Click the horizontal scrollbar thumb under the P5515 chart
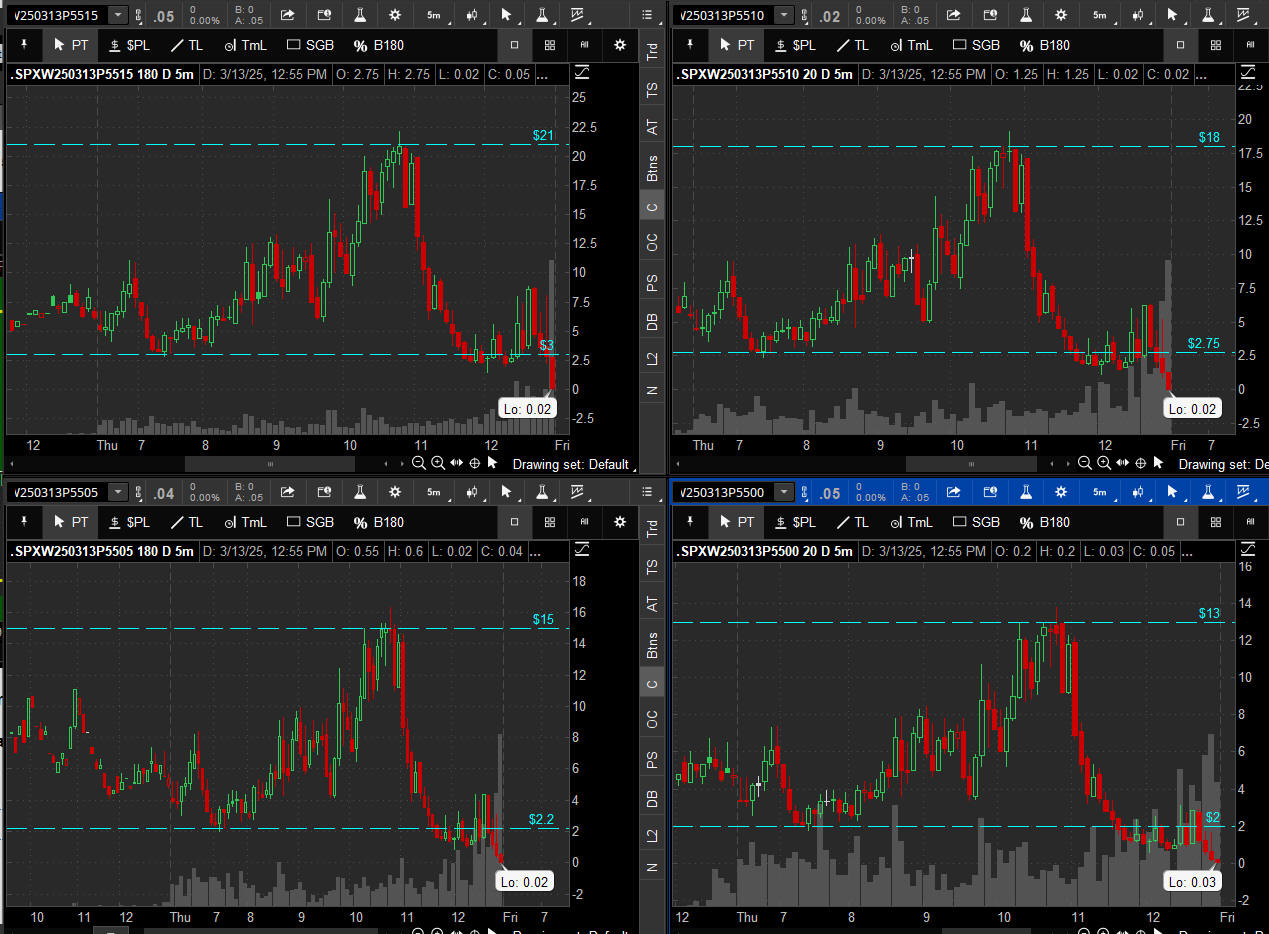The image size is (1269, 934). [x=270, y=464]
